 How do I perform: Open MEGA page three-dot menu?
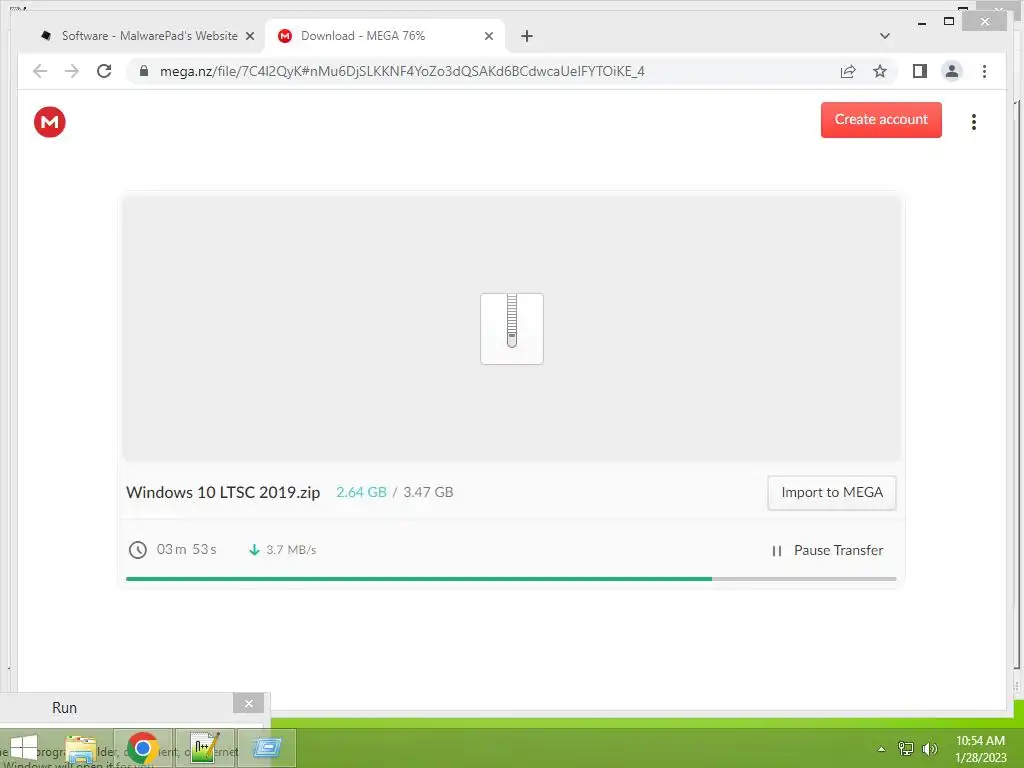pos(973,122)
